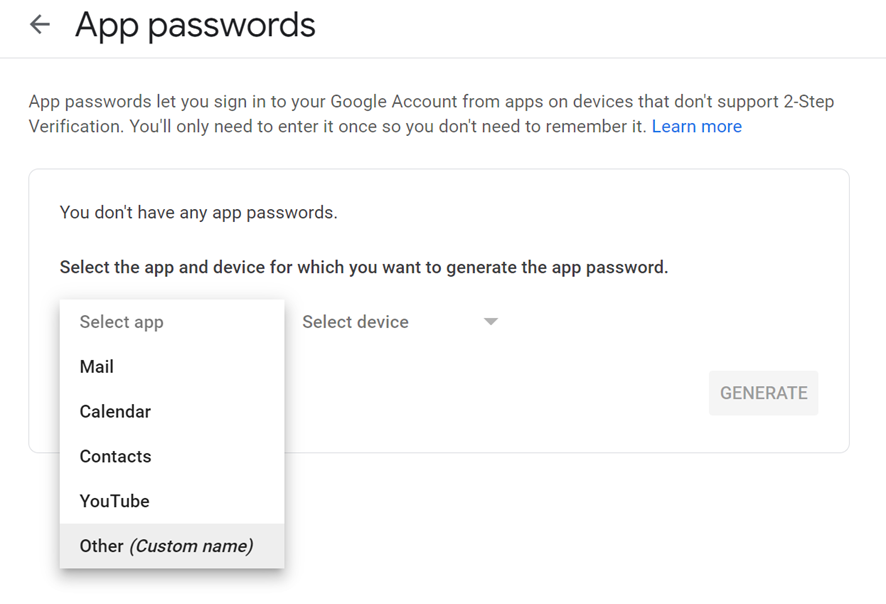Pick Contacts from the app options
This screenshot has width=886, height=604.
point(115,457)
